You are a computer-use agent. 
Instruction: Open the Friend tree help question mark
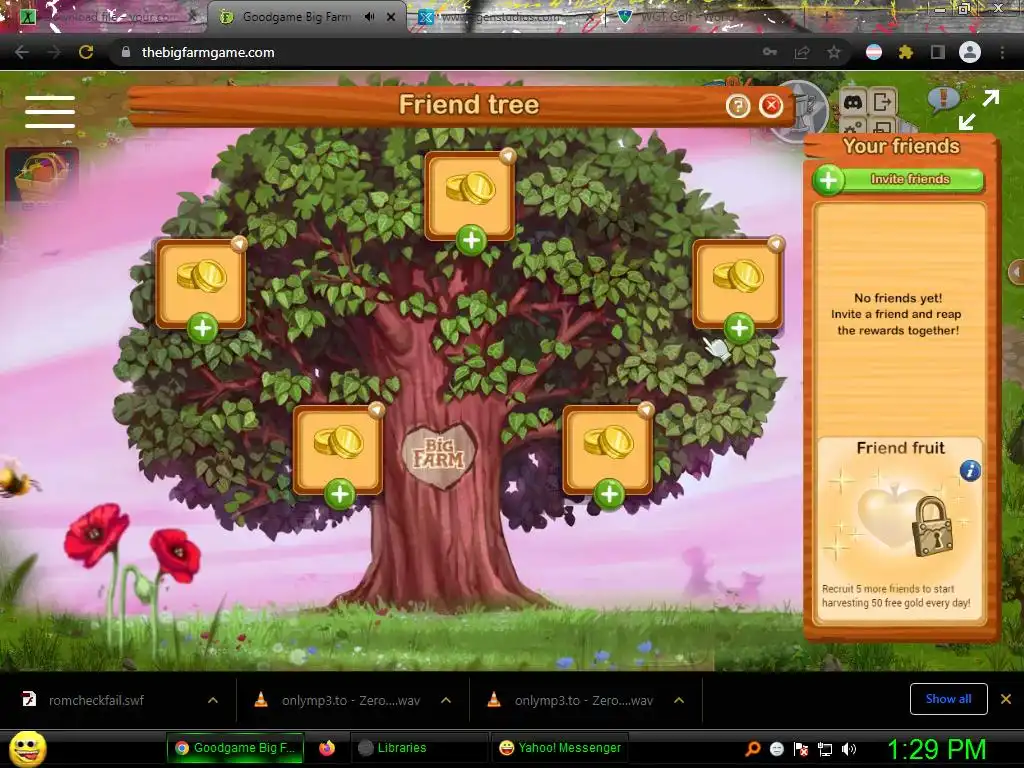[x=738, y=106]
